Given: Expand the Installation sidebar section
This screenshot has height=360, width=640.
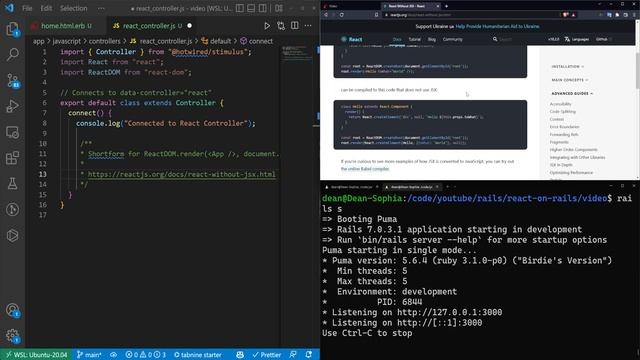Looking at the screenshot, I should click(567, 67).
